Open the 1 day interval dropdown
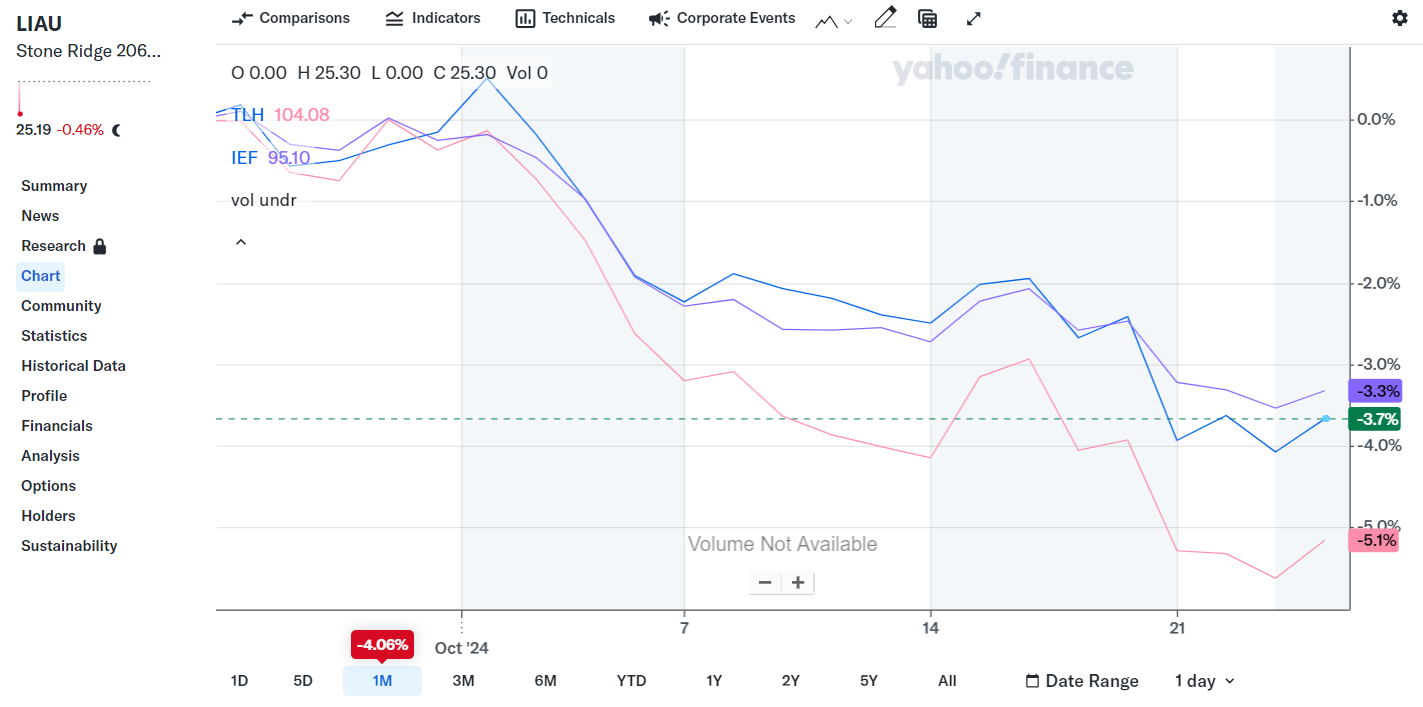This screenshot has width=1423, height=707. click(x=1205, y=681)
